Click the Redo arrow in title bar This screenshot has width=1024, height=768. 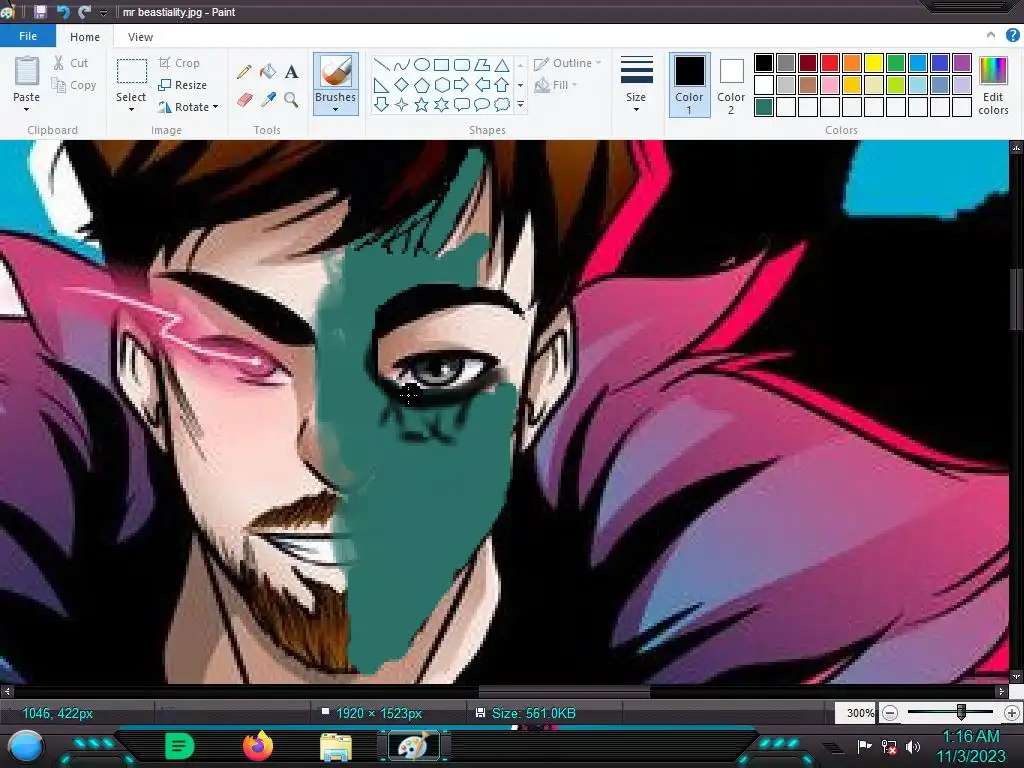pyautogui.click(x=84, y=12)
